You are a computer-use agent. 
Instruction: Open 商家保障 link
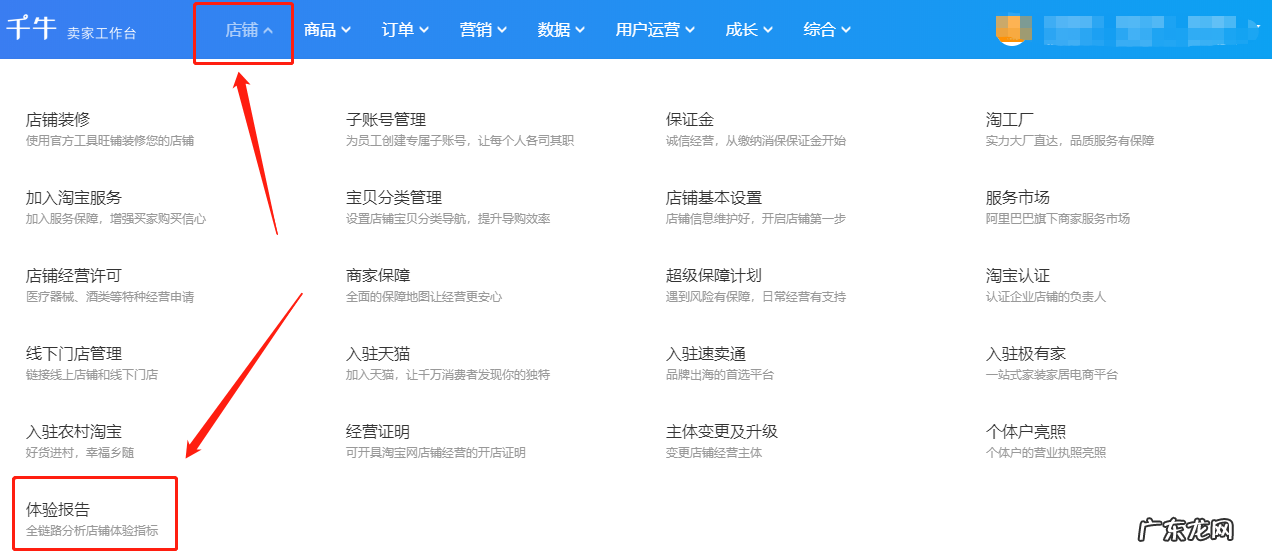tap(378, 275)
